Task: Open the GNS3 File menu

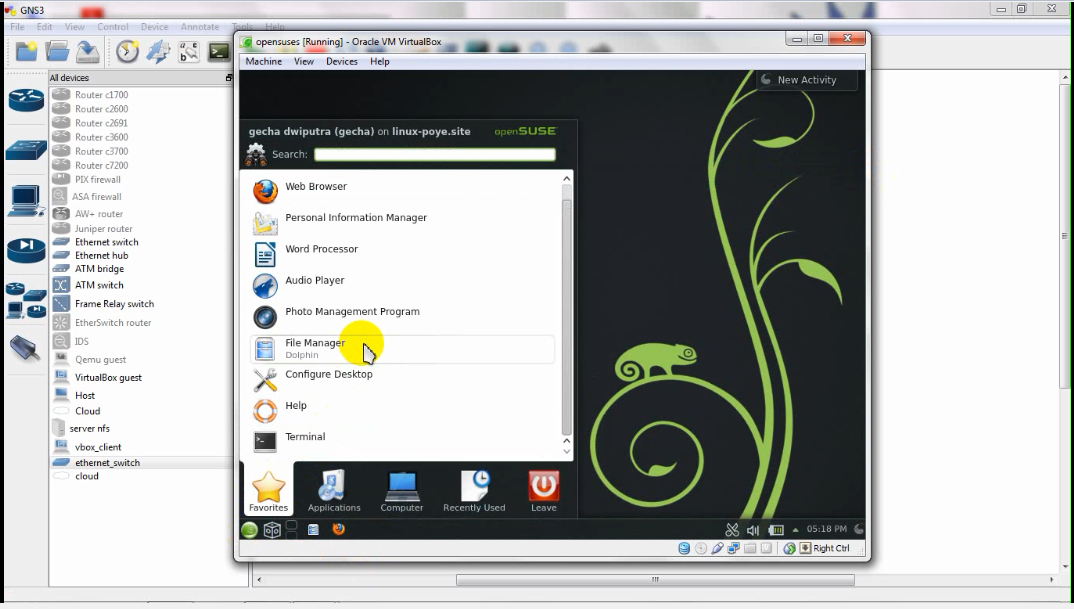Action: coord(17,27)
